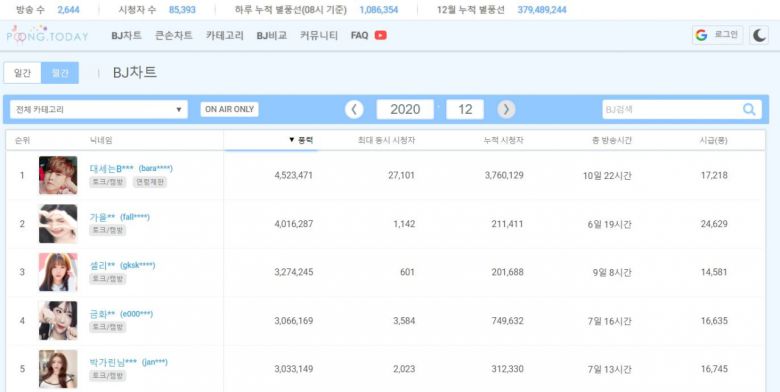The height and width of the screenshot is (392, 780).
Task: Click the 27,101 peak viewers value
Action: 401,175
